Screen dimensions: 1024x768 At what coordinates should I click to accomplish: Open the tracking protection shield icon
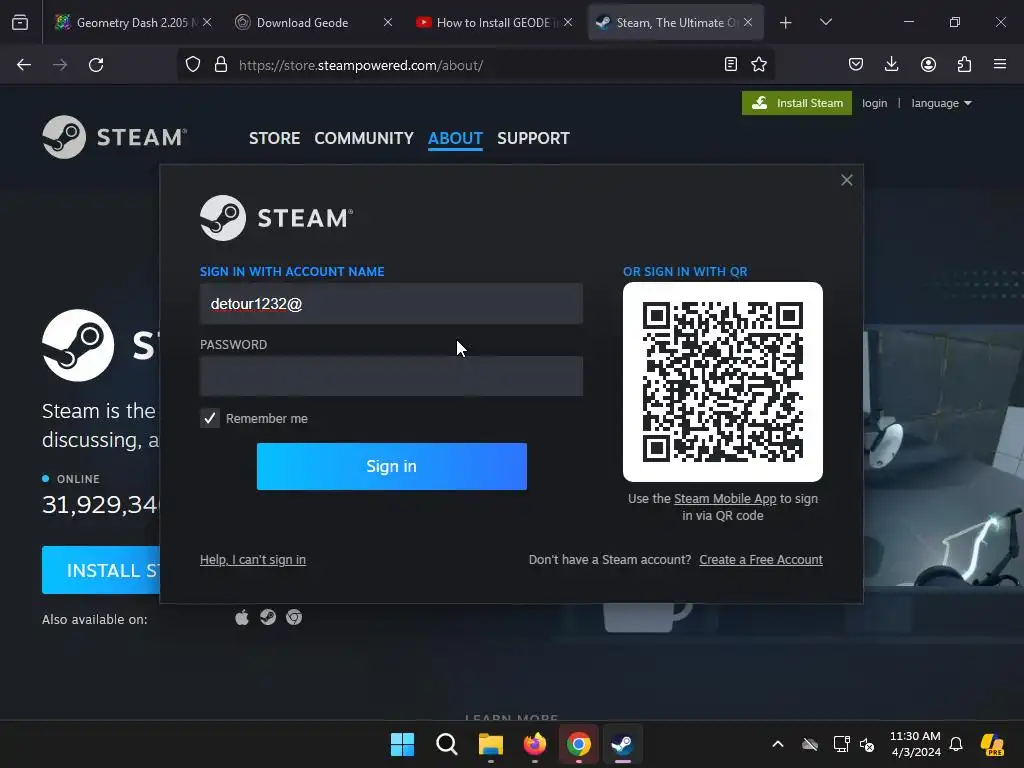(193, 65)
